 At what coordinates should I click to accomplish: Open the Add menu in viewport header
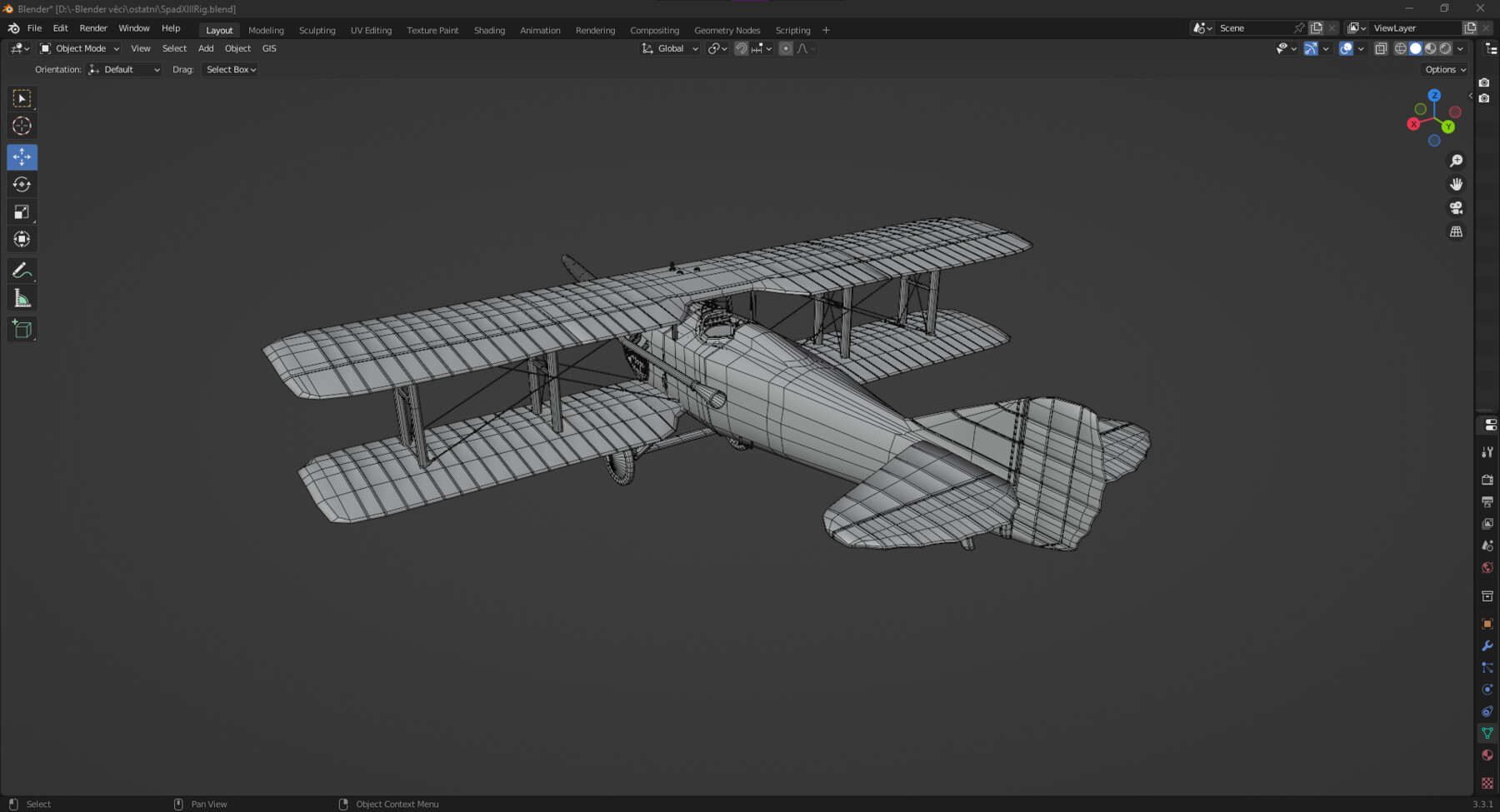[205, 48]
